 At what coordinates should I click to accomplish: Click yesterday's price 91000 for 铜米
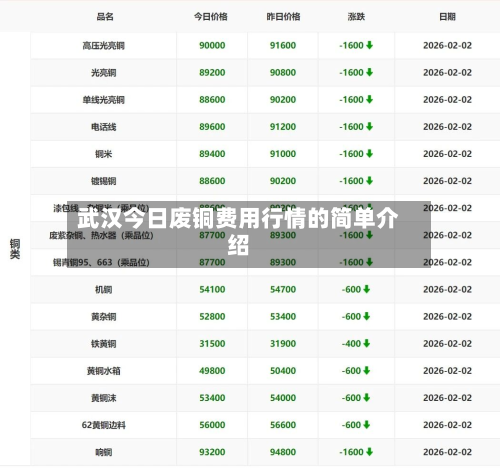[x=283, y=154]
